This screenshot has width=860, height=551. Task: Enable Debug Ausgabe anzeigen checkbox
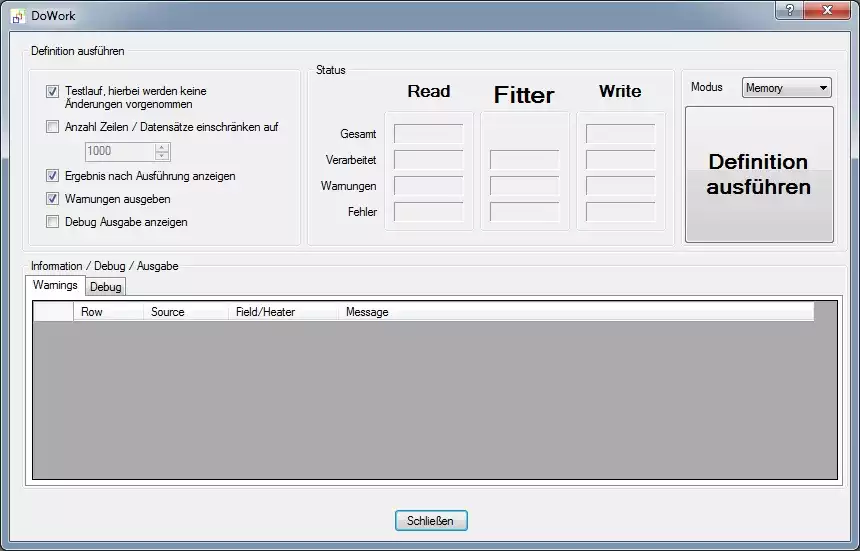tap(52, 222)
